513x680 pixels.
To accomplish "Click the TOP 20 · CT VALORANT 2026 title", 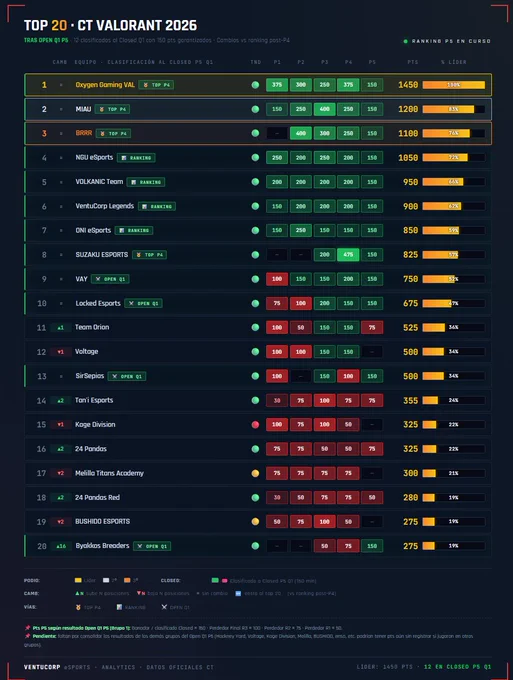I will (111, 26).
